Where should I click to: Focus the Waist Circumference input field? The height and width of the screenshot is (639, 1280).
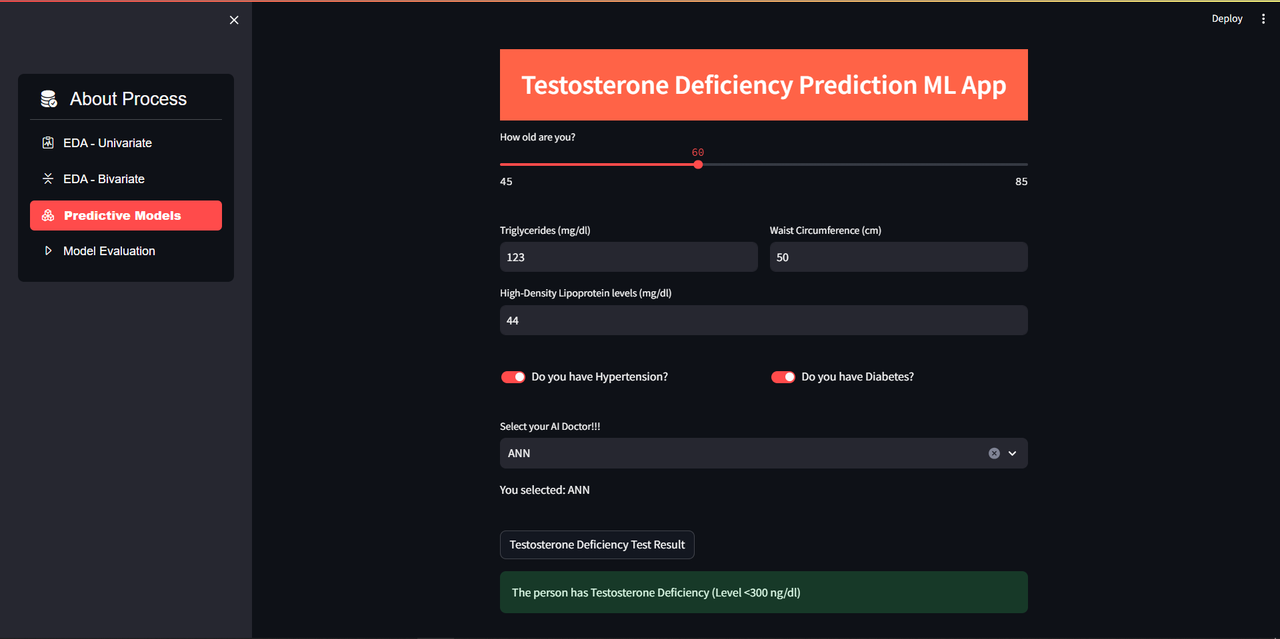(898, 257)
